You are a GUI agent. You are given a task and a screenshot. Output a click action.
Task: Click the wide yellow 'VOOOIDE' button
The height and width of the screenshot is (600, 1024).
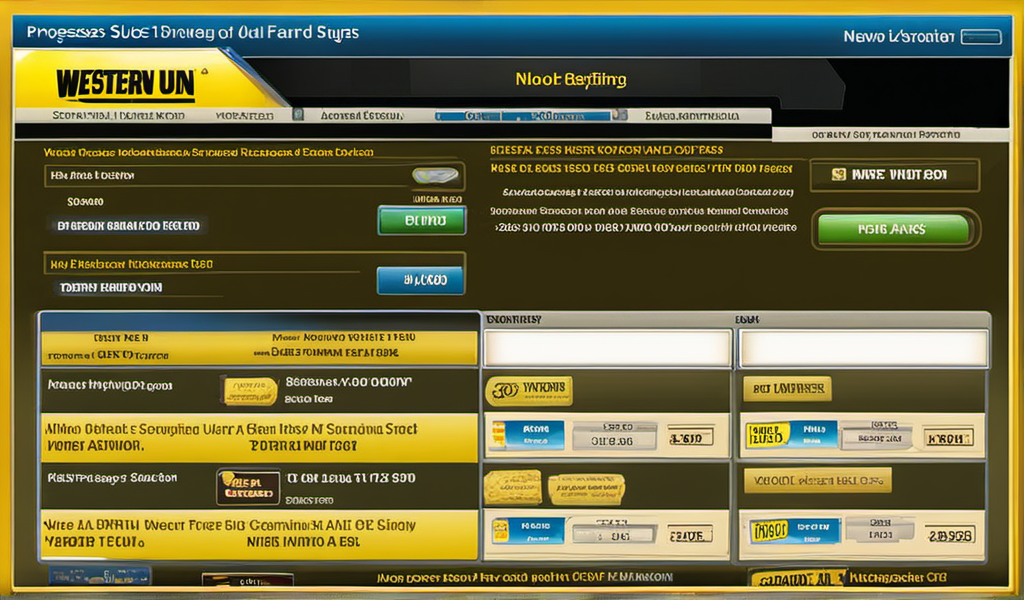814,481
